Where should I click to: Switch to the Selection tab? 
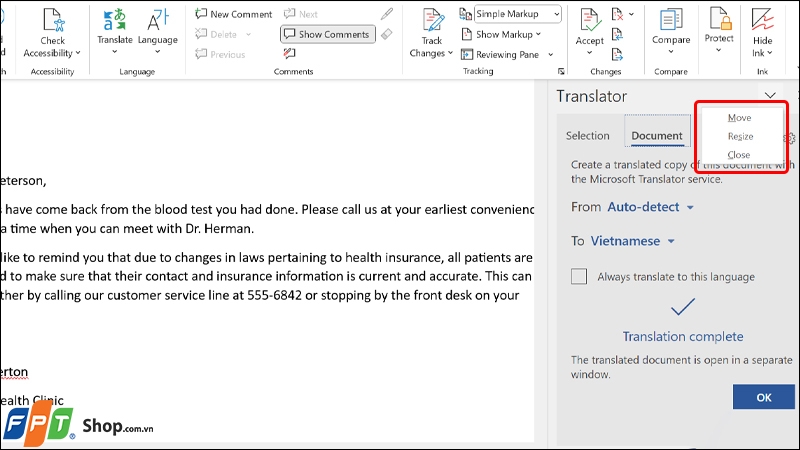point(588,136)
